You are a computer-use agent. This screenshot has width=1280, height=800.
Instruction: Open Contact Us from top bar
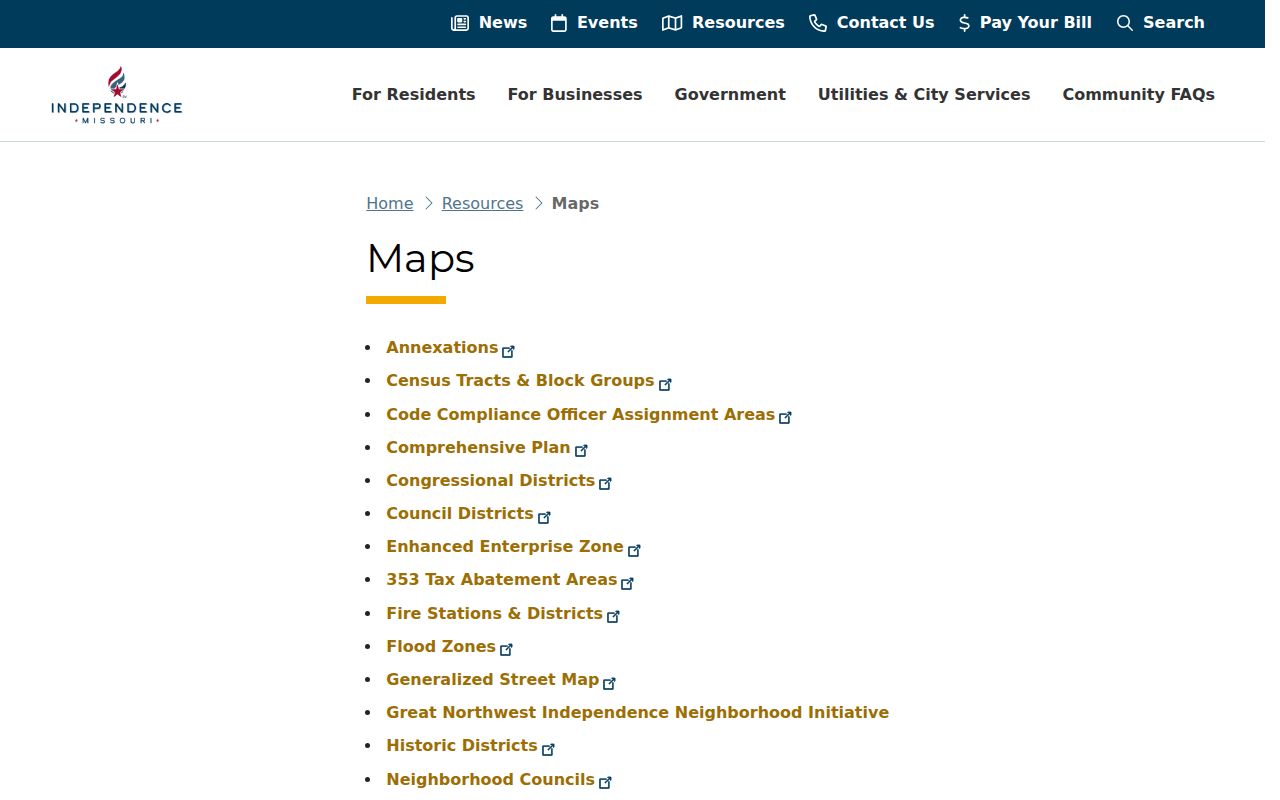pyautogui.click(x=886, y=22)
